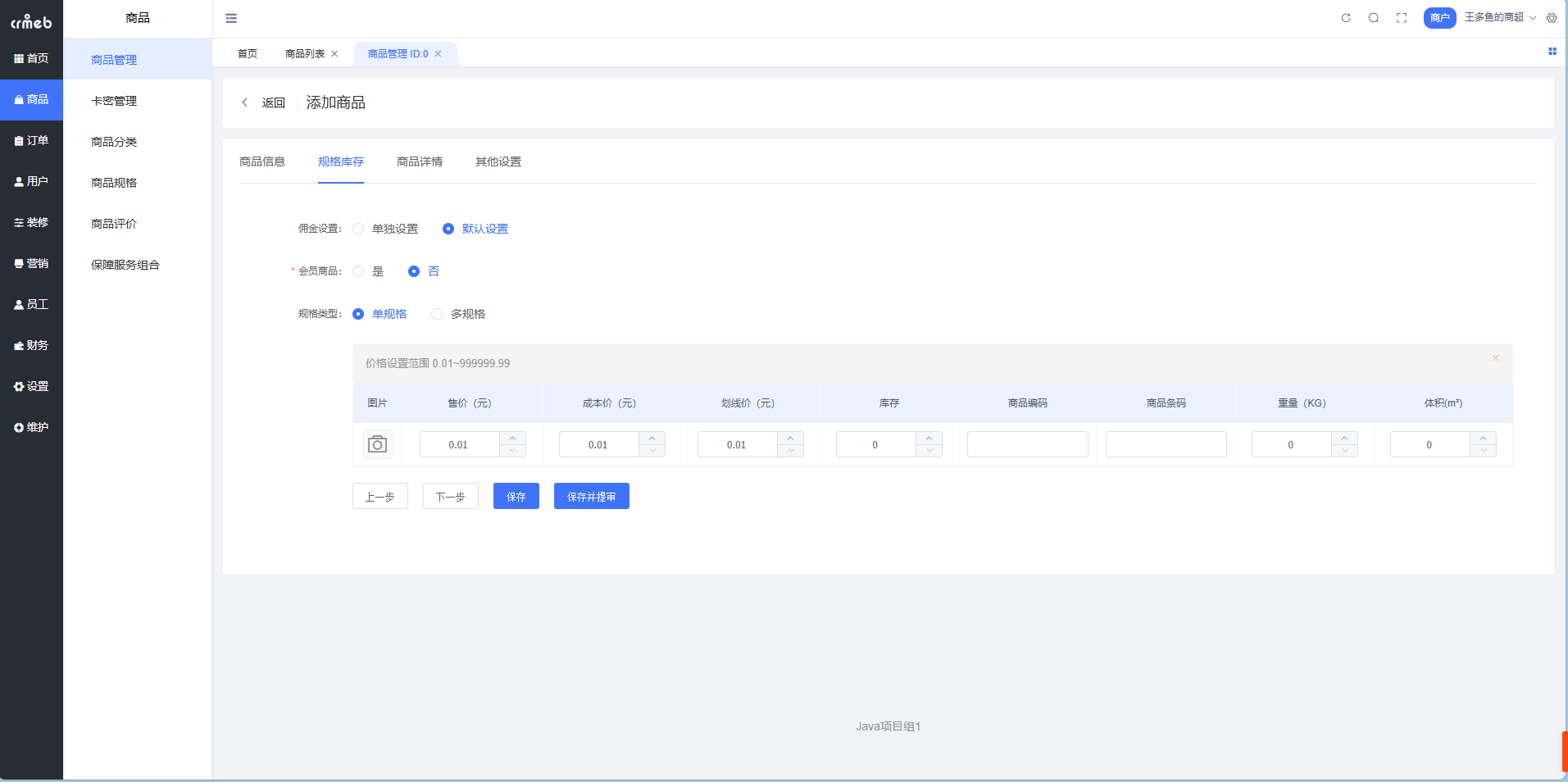Set 会员商品 to 是
Image resolution: width=1568 pixels, height=782 pixels.
(358, 271)
